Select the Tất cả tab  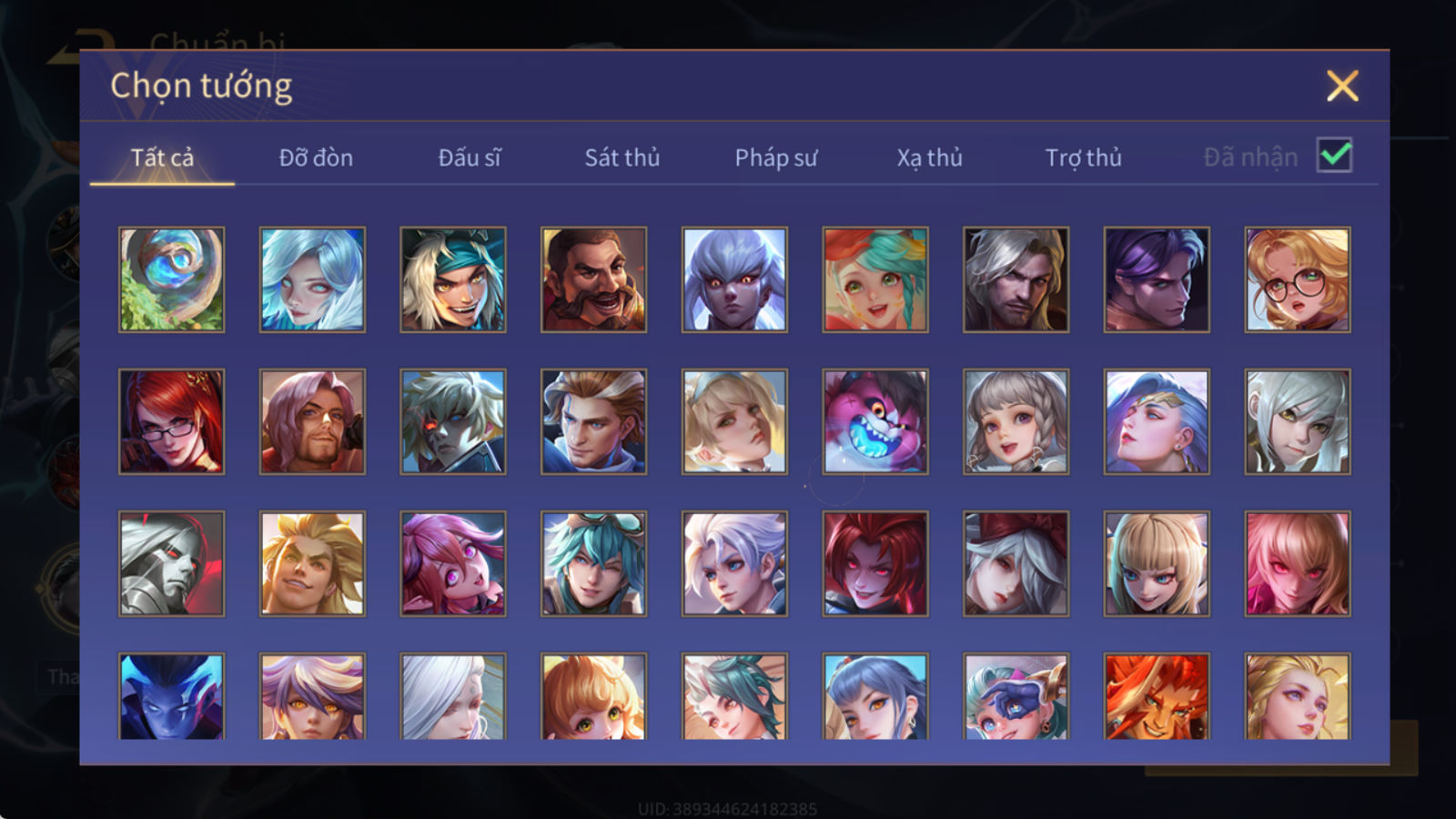[x=162, y=157]
